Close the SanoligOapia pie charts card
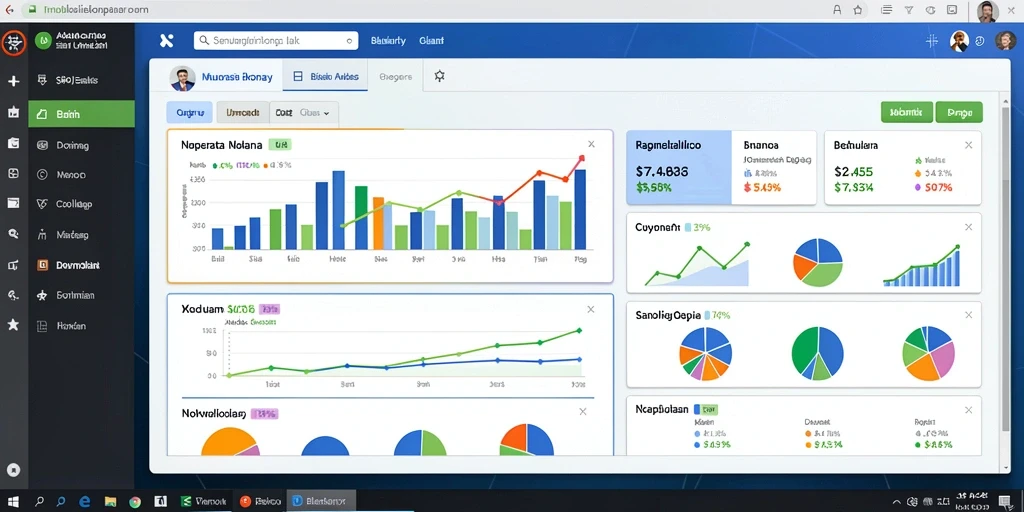Screen dimensions: 1024x512 (x=968, y=315)
